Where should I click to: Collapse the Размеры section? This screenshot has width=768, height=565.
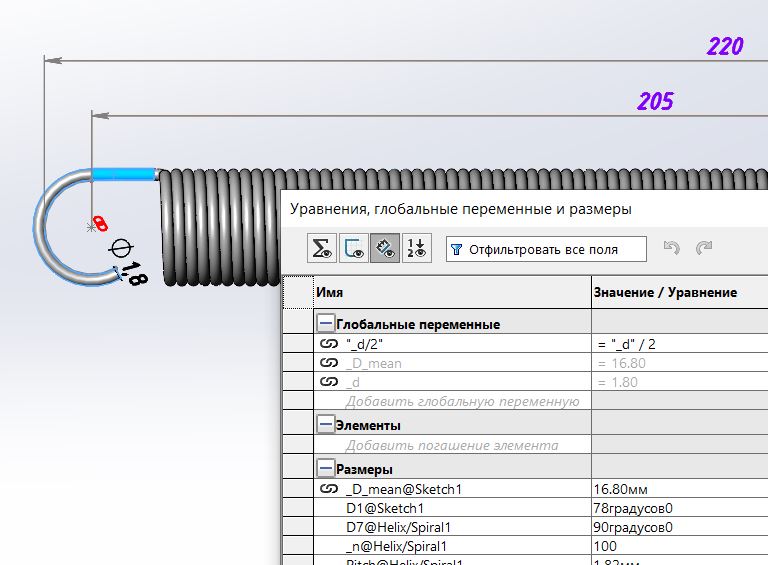point(325,469)
